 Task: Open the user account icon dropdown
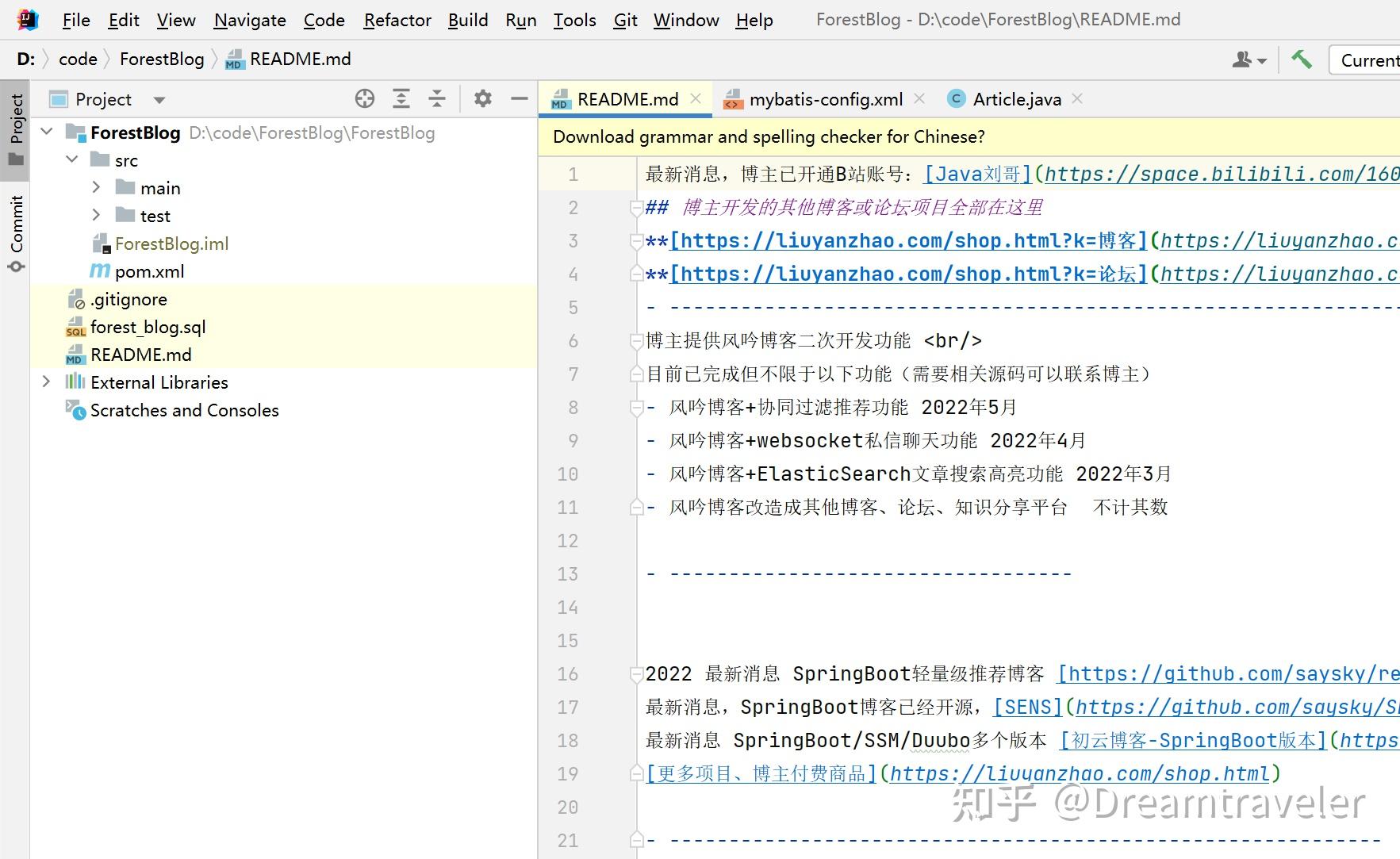pyautogui.click(x=1249, y=59)
